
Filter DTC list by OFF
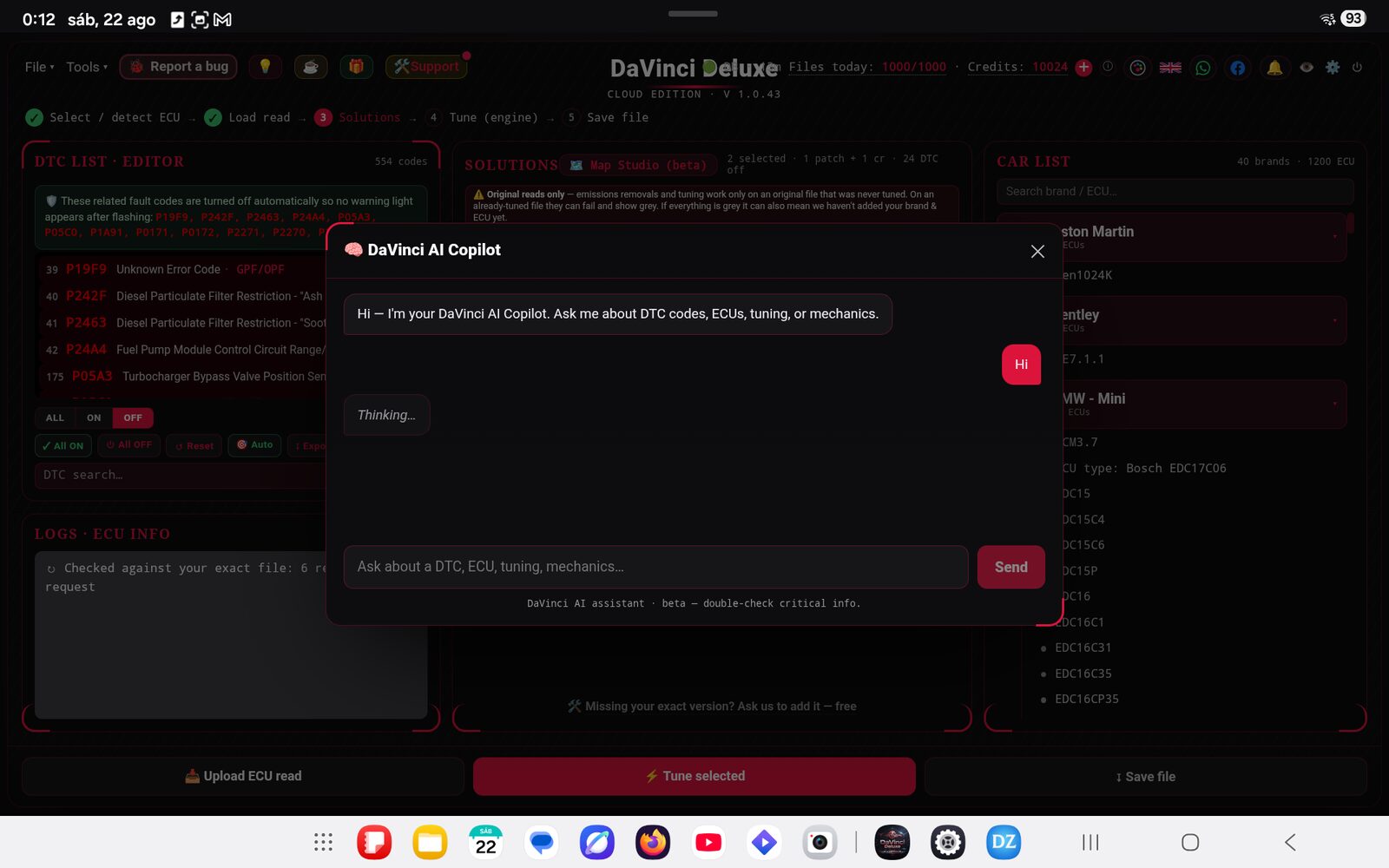coord(133,418)
